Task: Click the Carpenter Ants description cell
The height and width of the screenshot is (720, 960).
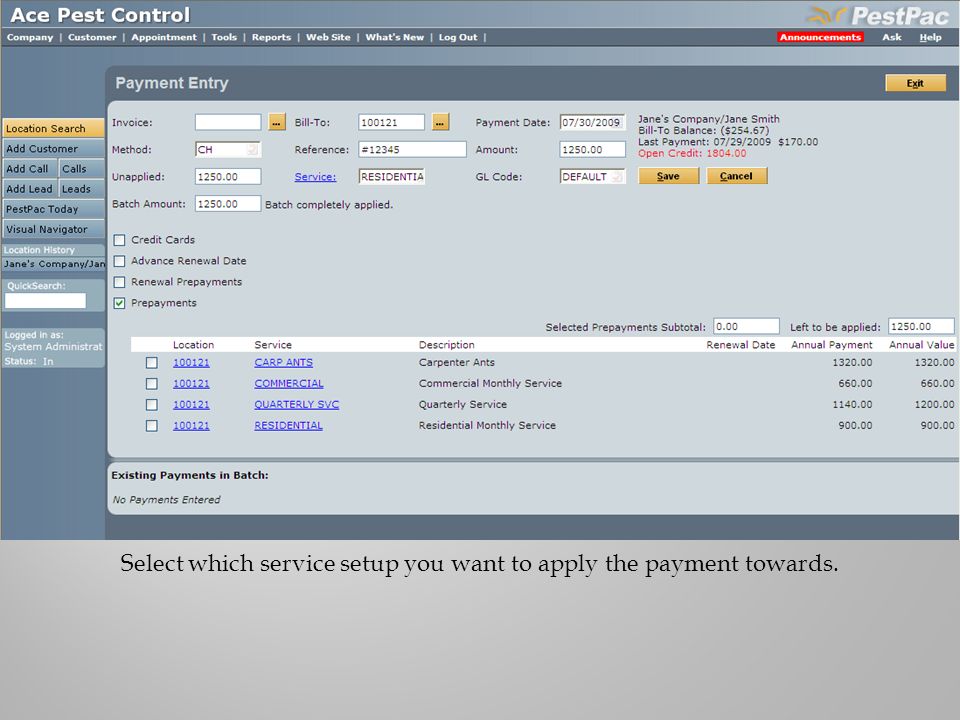Action: pos(457,362)
